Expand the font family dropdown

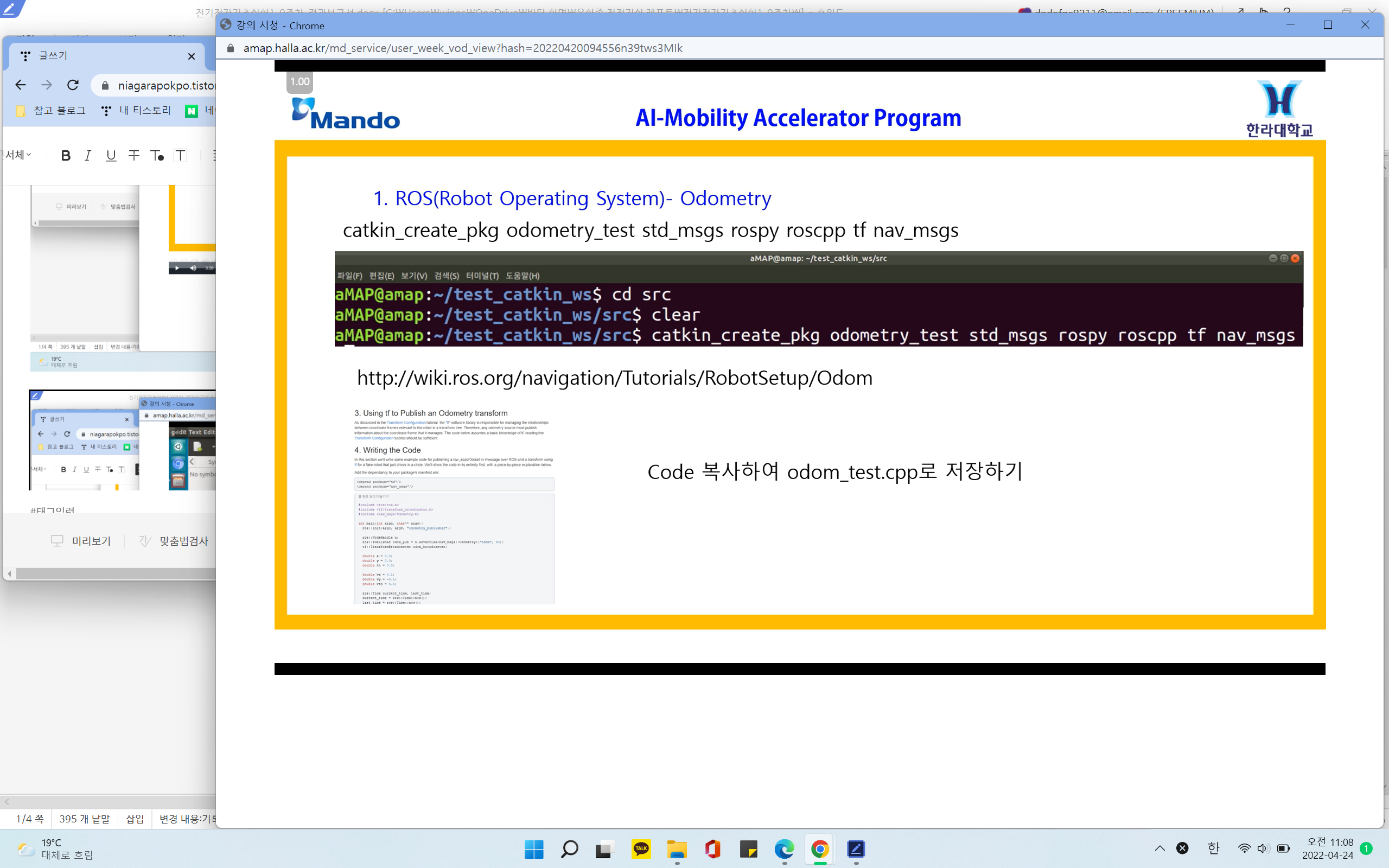coord(16,155)
